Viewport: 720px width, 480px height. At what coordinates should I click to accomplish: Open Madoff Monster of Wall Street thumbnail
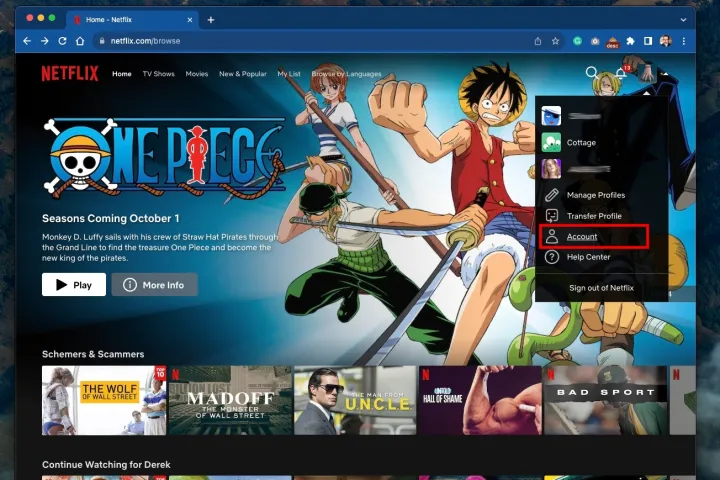tap(230, 400)
